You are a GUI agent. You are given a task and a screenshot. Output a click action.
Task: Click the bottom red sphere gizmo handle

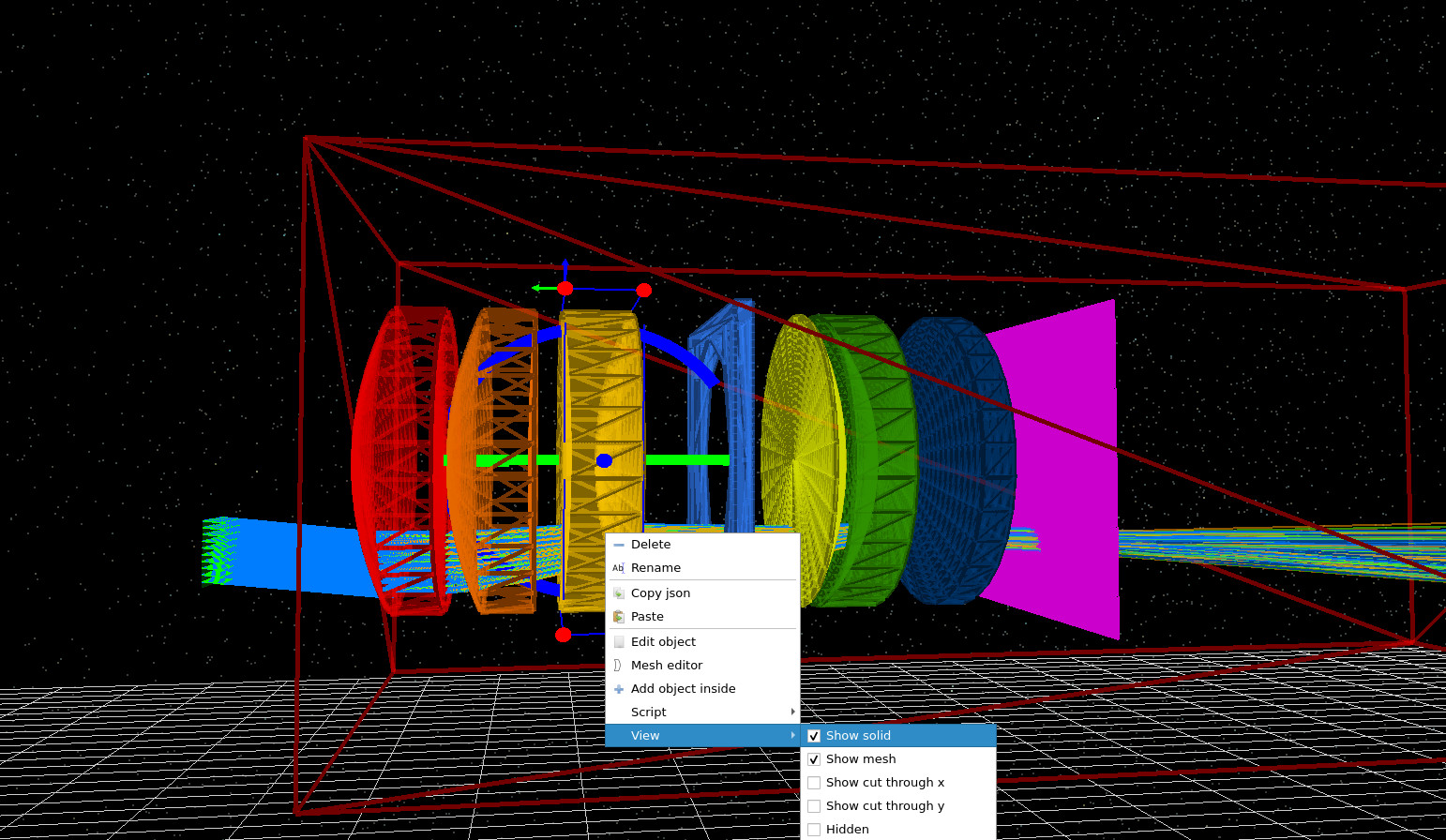click(x=564, y=634)
